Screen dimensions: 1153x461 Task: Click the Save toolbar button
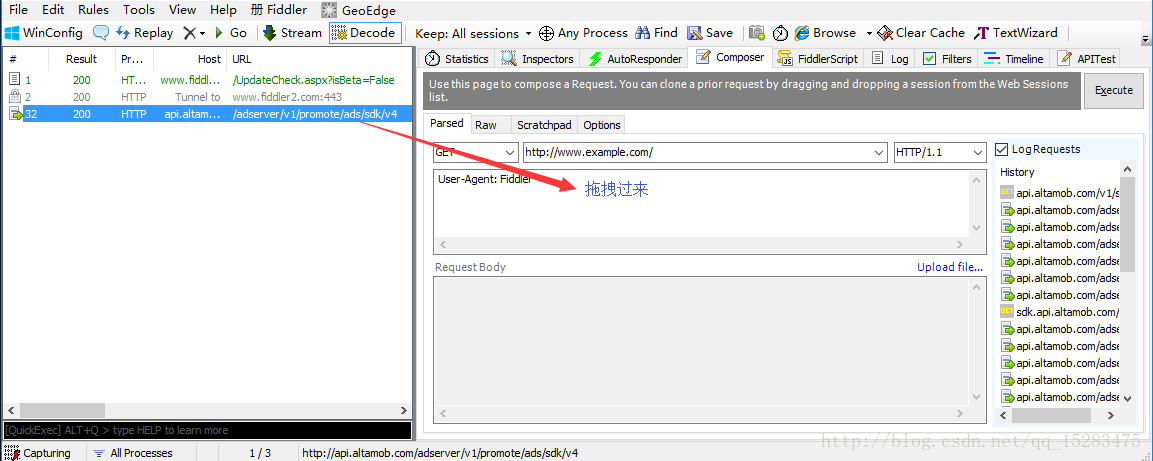tap(710, 33)
